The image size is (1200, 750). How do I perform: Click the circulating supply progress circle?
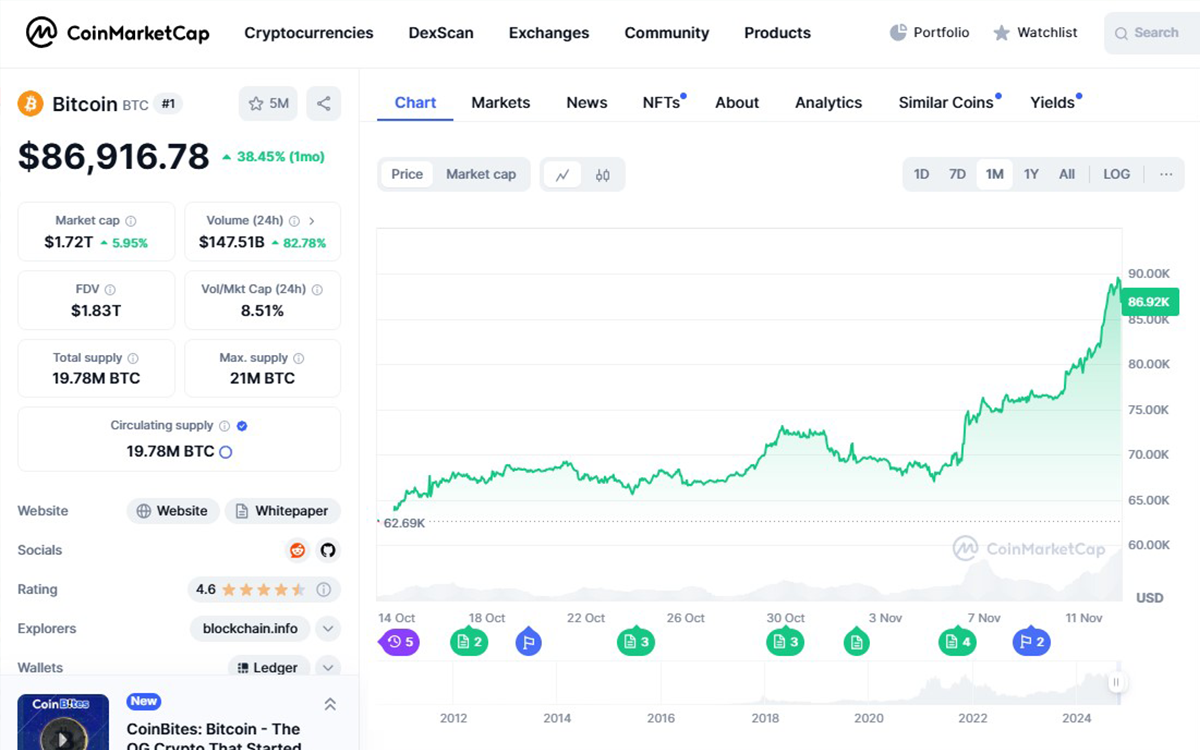tap(225, 452)
